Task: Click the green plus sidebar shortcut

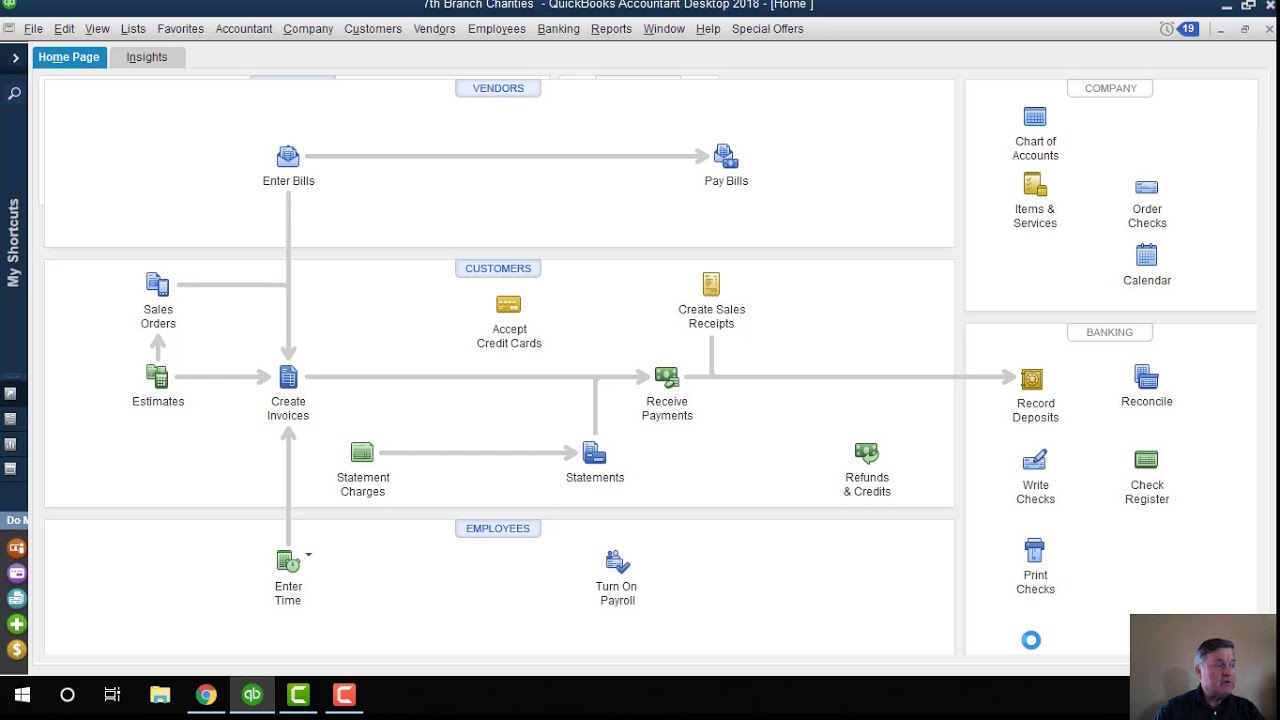Action: 16,625
